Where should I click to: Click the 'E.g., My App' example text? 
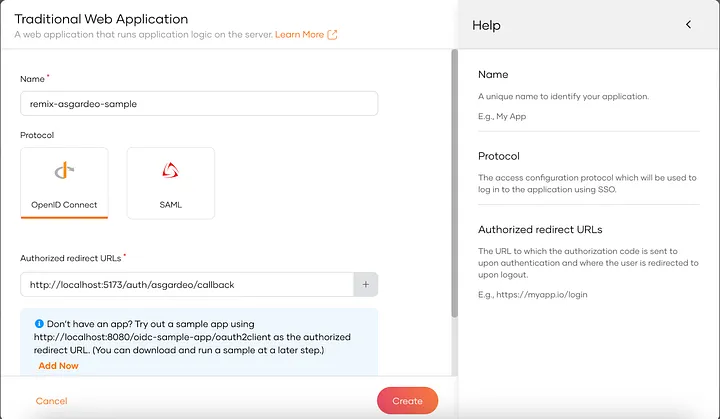(x=502, y=116)
